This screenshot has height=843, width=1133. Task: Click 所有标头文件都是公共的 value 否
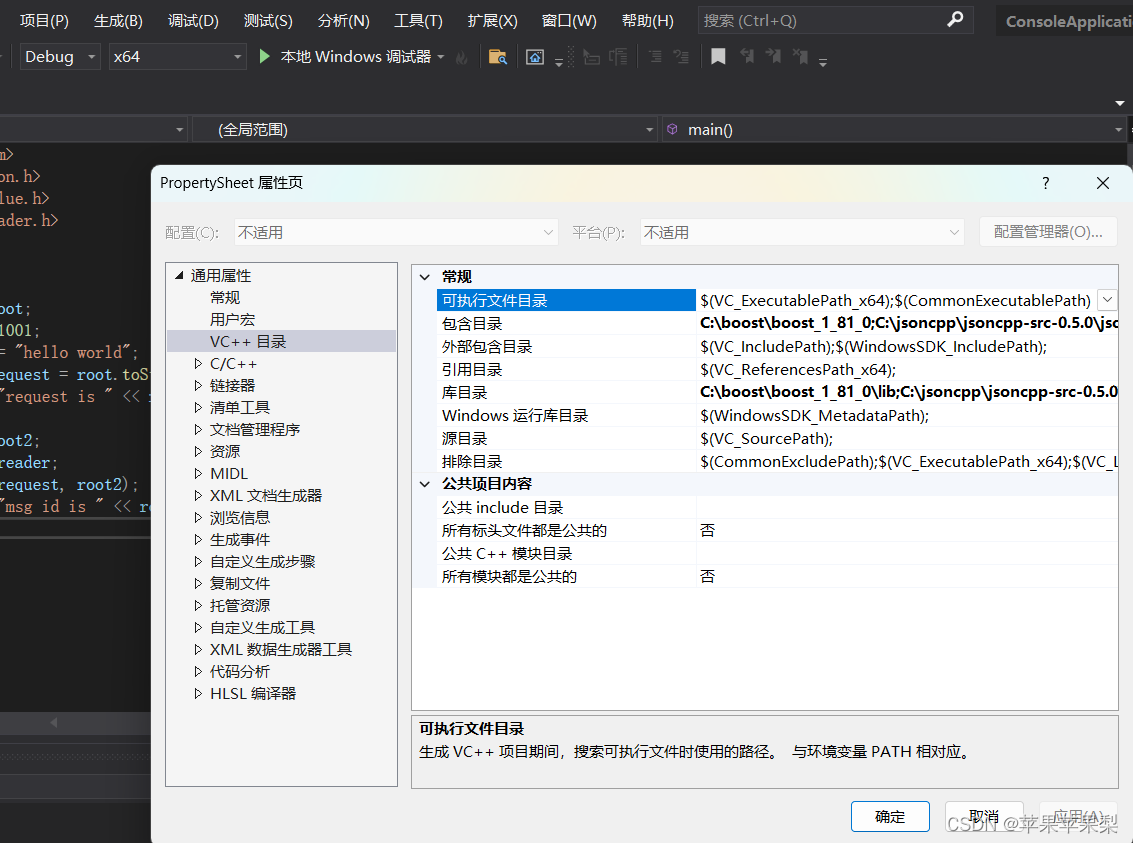(x=907, y=530)
